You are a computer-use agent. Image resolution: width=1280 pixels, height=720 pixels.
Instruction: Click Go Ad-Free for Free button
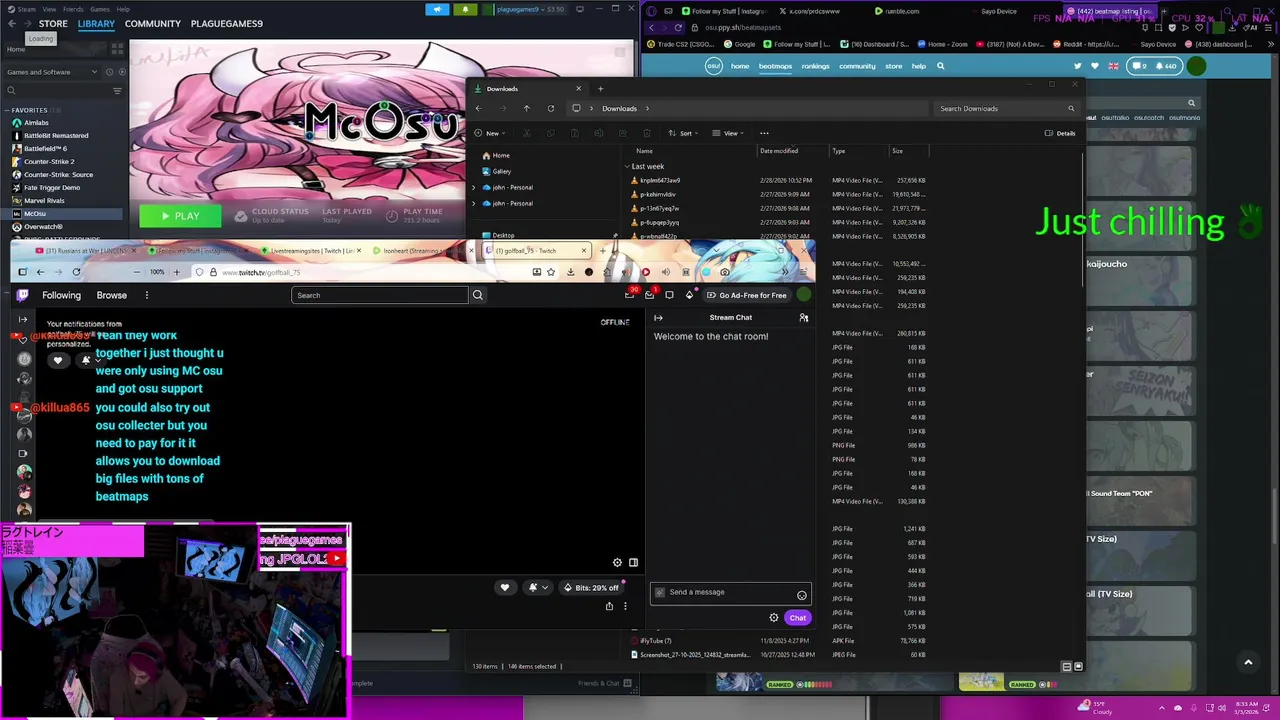[x=746, y=295]
